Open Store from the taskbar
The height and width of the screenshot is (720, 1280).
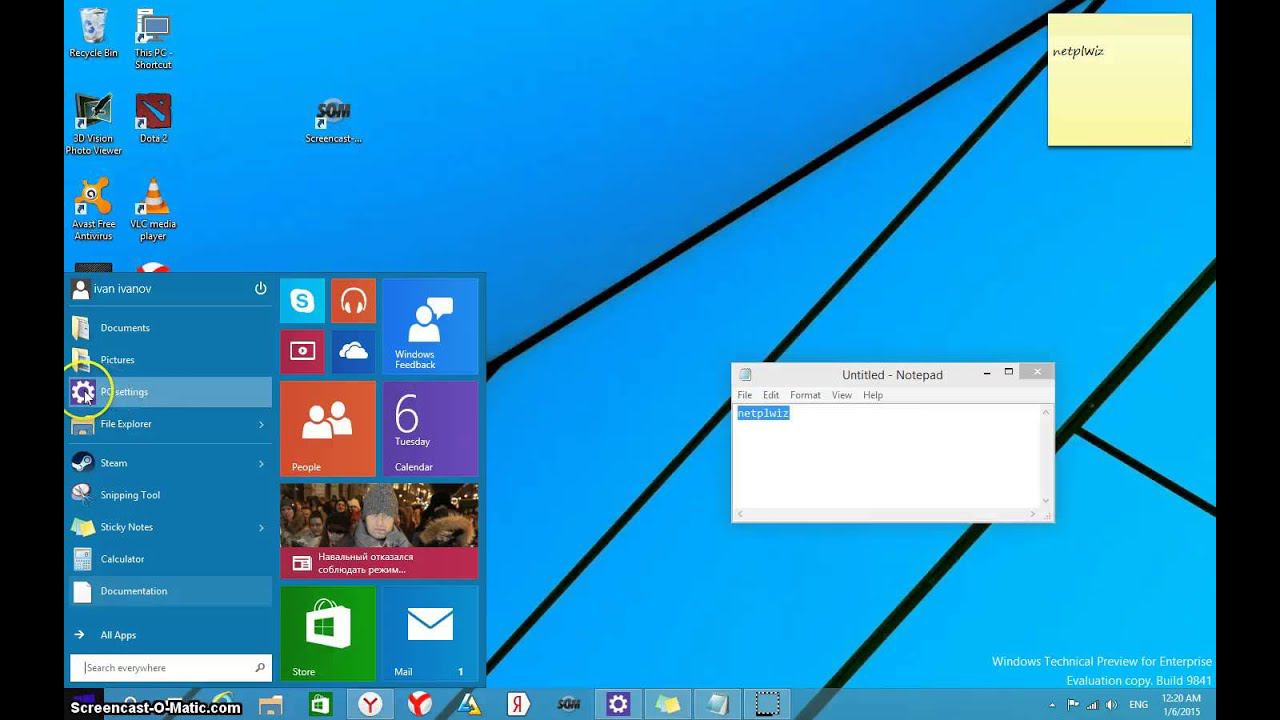[x=320, y=704]
